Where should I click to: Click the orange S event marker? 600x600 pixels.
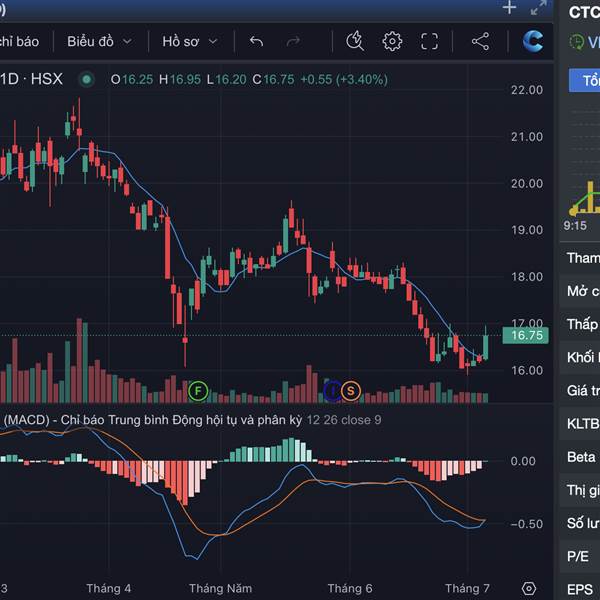(350, 390)
